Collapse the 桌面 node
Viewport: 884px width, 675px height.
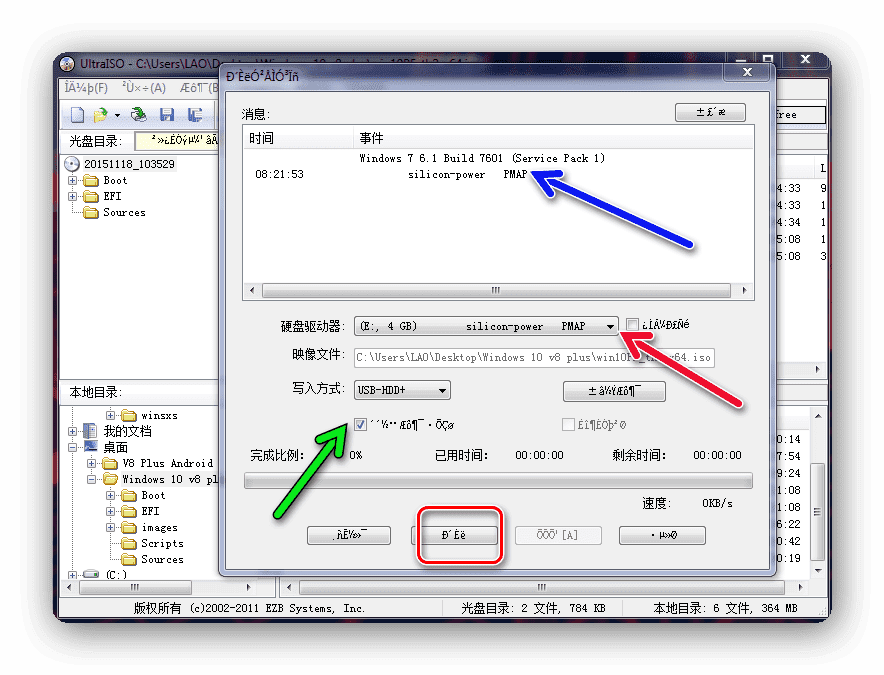pyautogui.click(x=72, y=447)
